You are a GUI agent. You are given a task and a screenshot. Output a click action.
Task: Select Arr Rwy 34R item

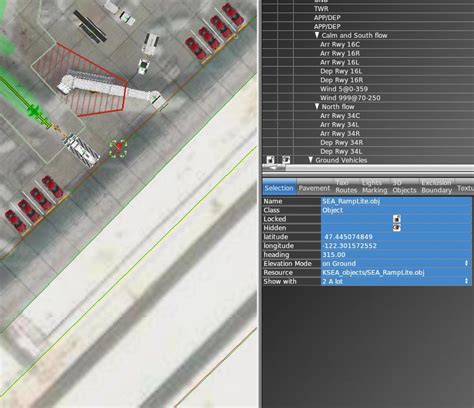point(340,134)
